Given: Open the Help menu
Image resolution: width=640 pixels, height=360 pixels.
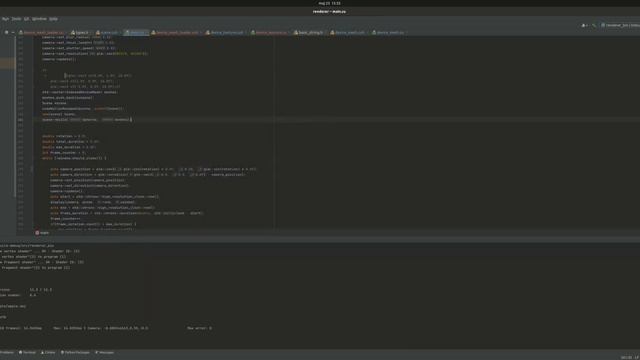Looking at the screenshot, I should click(53, 19).
